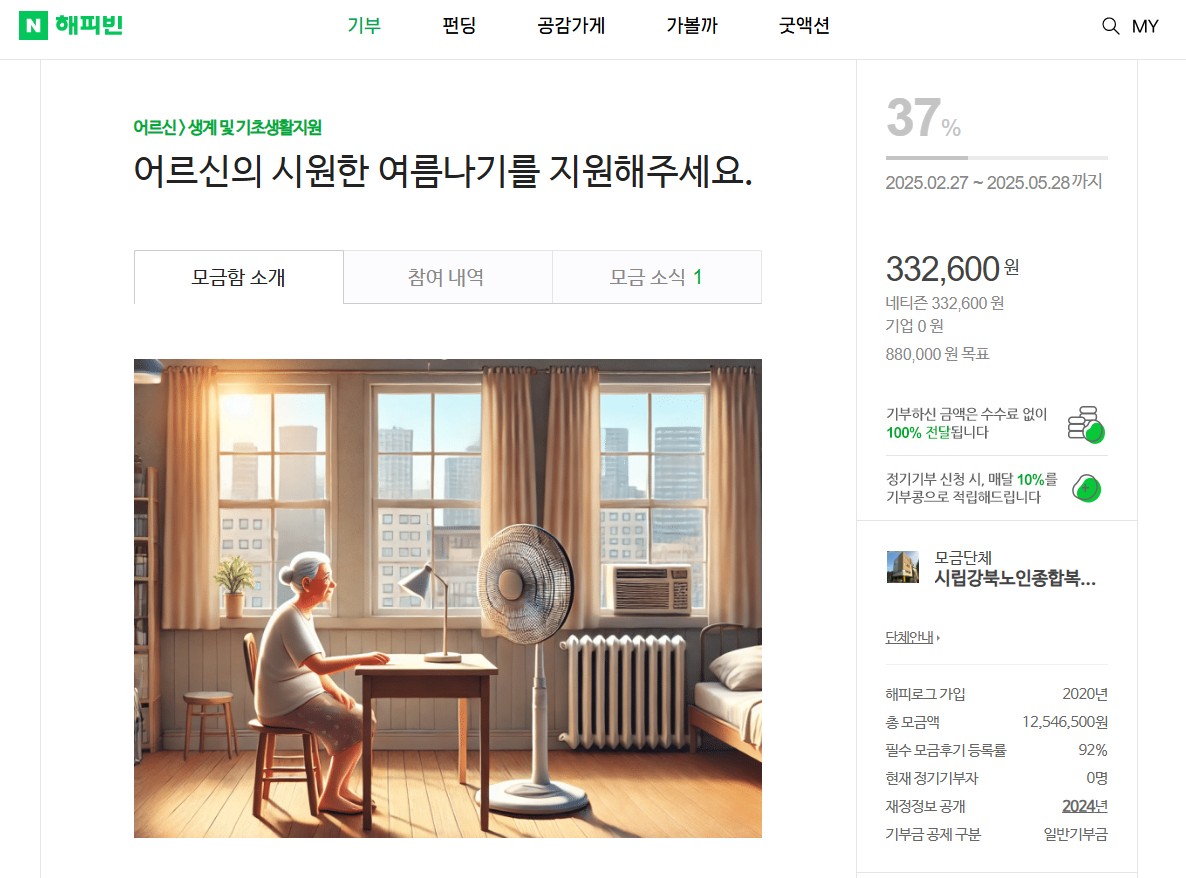This screenshot has height=878, width=1186.
Task: Open the 굿액션 menu item
Action: pyautogui.click(x=804, y=26)
